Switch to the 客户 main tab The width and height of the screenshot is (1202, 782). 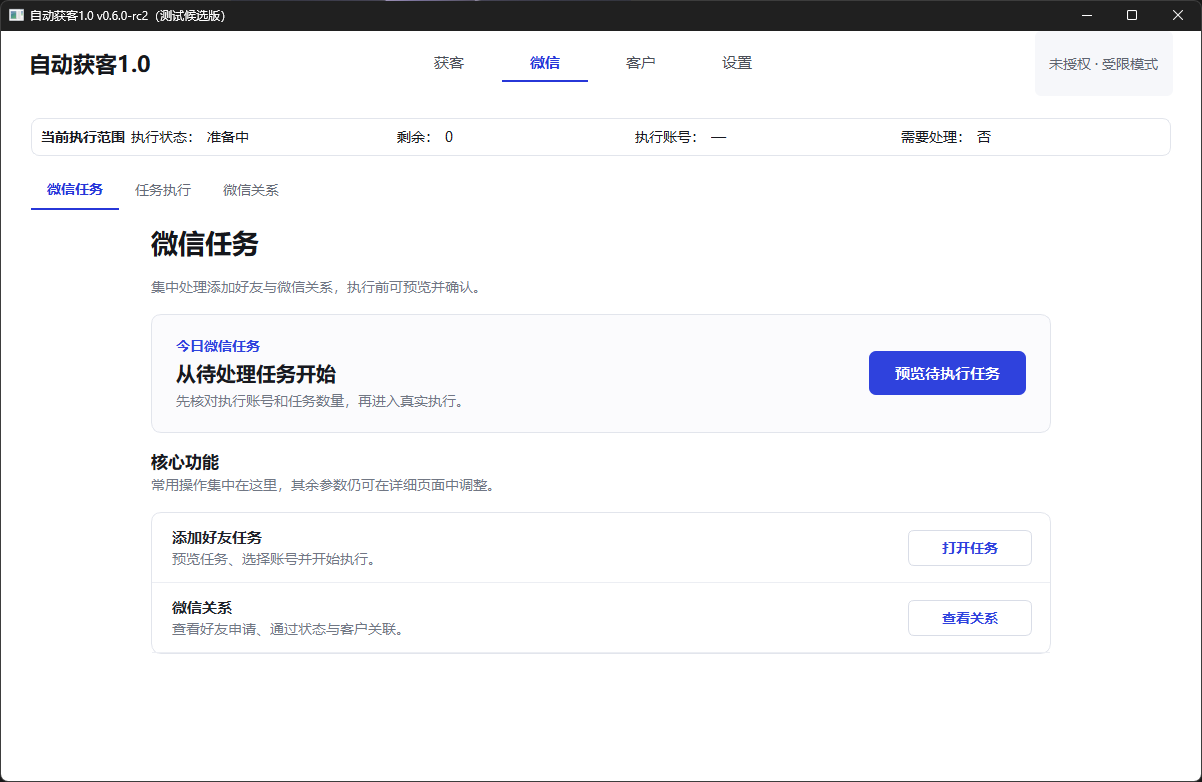(641, 63)
